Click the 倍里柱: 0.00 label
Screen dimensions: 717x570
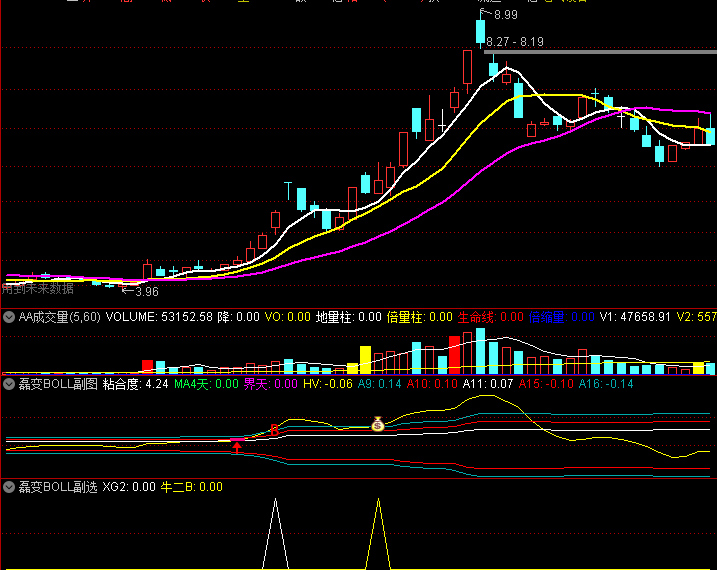(419, 317)
